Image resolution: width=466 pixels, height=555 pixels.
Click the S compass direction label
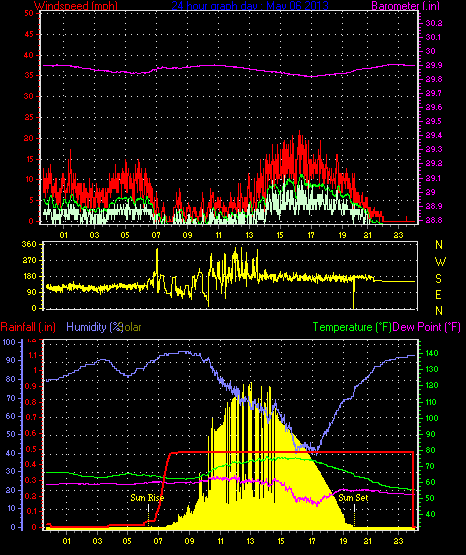438,279
